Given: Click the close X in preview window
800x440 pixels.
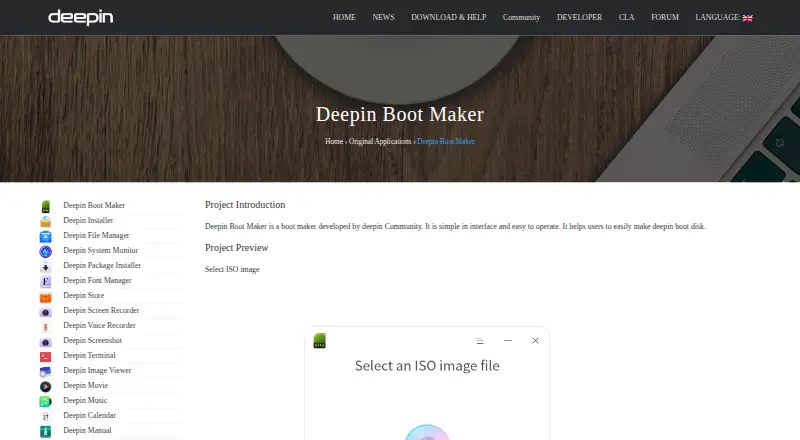Looking at the screenshot, I should coord(535,340).
